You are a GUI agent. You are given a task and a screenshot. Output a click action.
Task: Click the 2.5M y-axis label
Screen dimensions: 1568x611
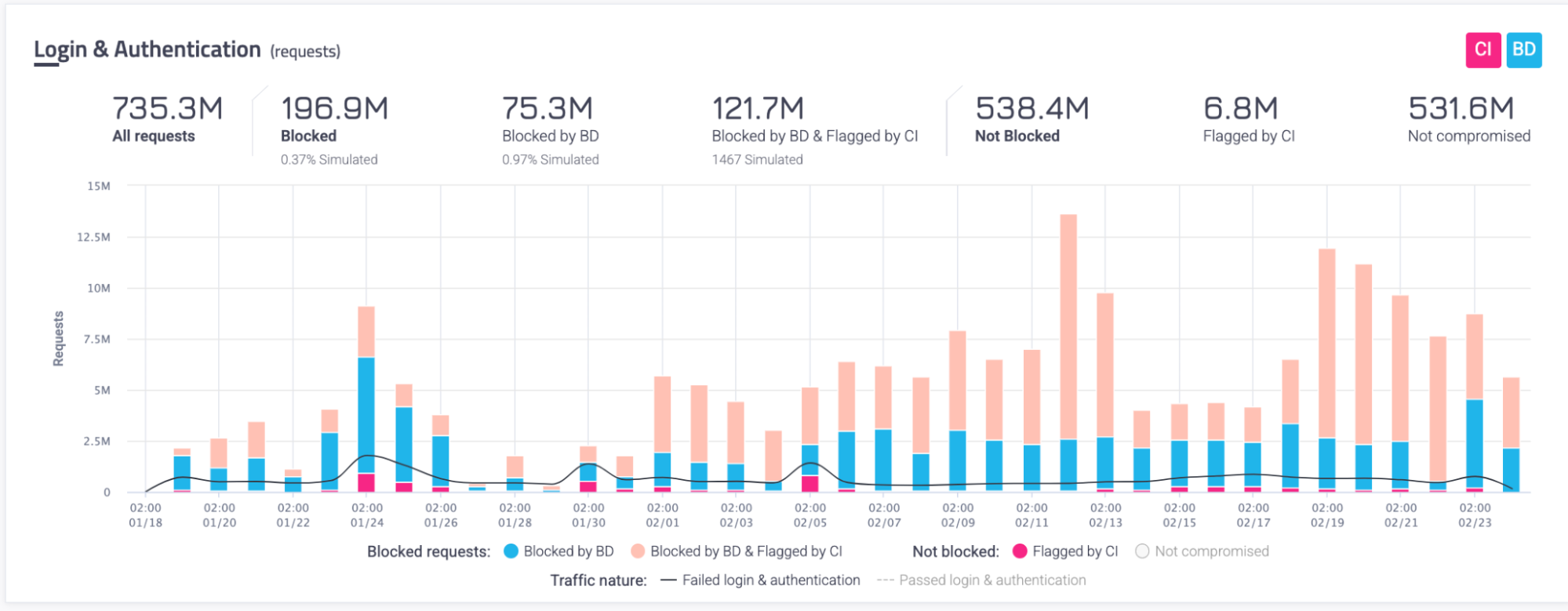(x=97, y=441)
